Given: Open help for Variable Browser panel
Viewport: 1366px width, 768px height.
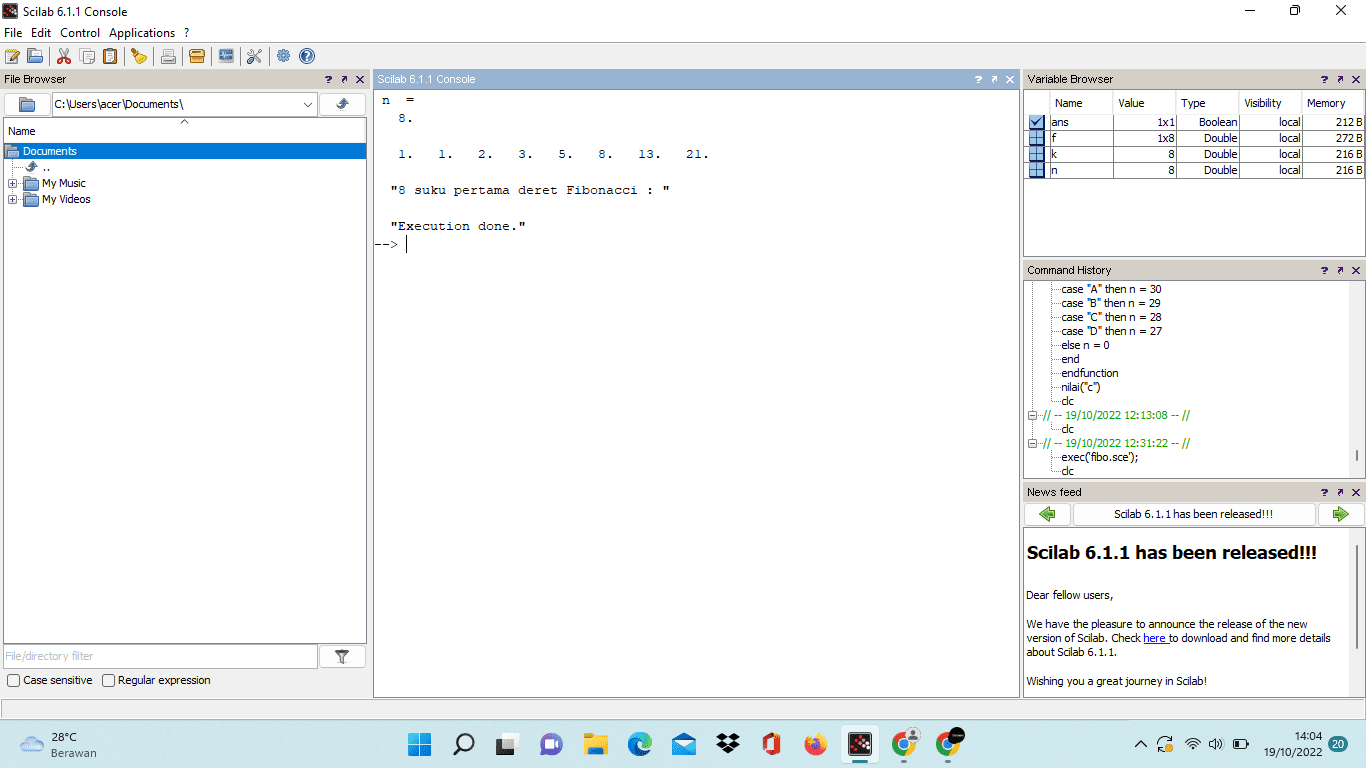Looking at the screenshot, I should pyautogui.click(x=1324, y=79).
